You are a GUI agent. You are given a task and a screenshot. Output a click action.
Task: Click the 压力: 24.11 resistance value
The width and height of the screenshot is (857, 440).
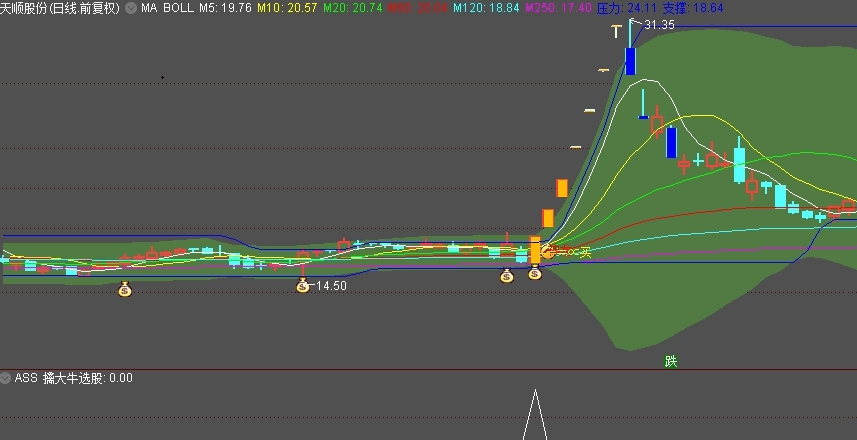pyautogui.click(x=627, y=8)
